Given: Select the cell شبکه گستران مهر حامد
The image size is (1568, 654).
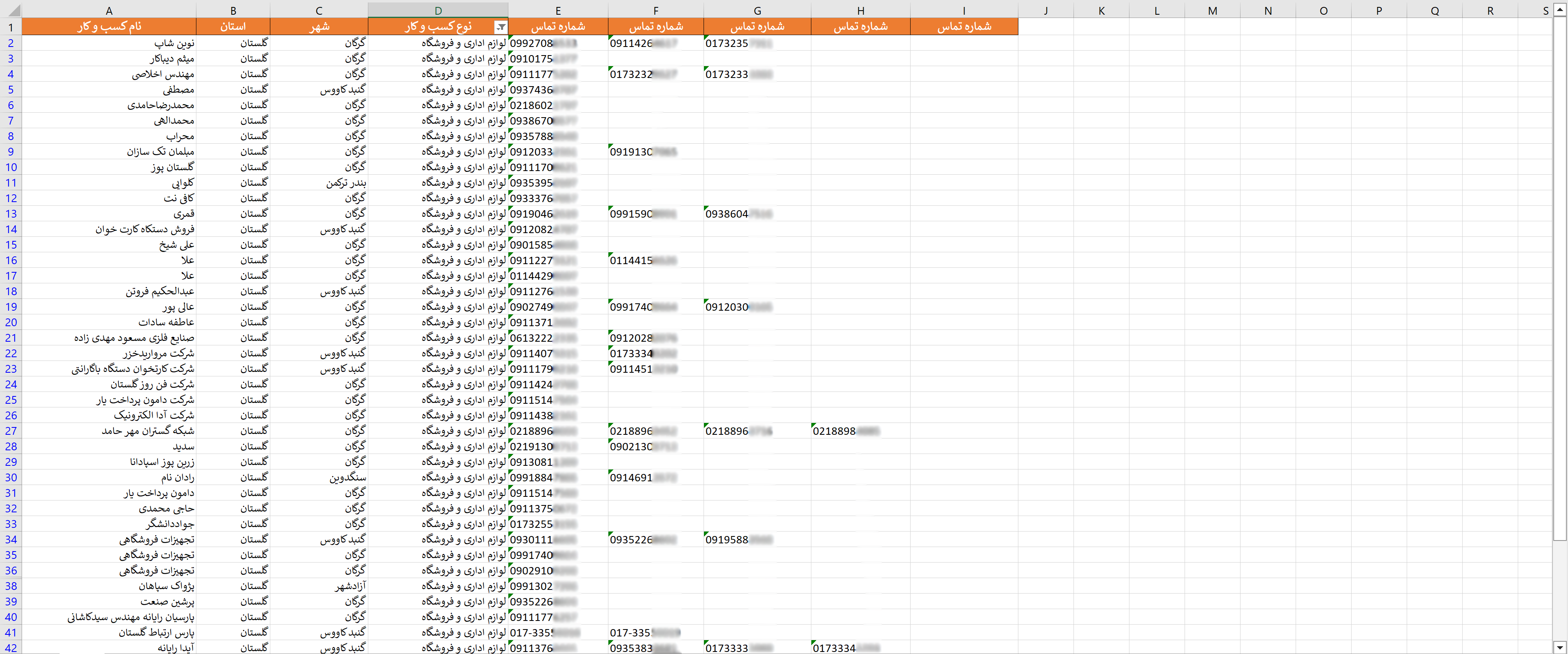Looking at the screenshot, I should click(x=109, y=431).
